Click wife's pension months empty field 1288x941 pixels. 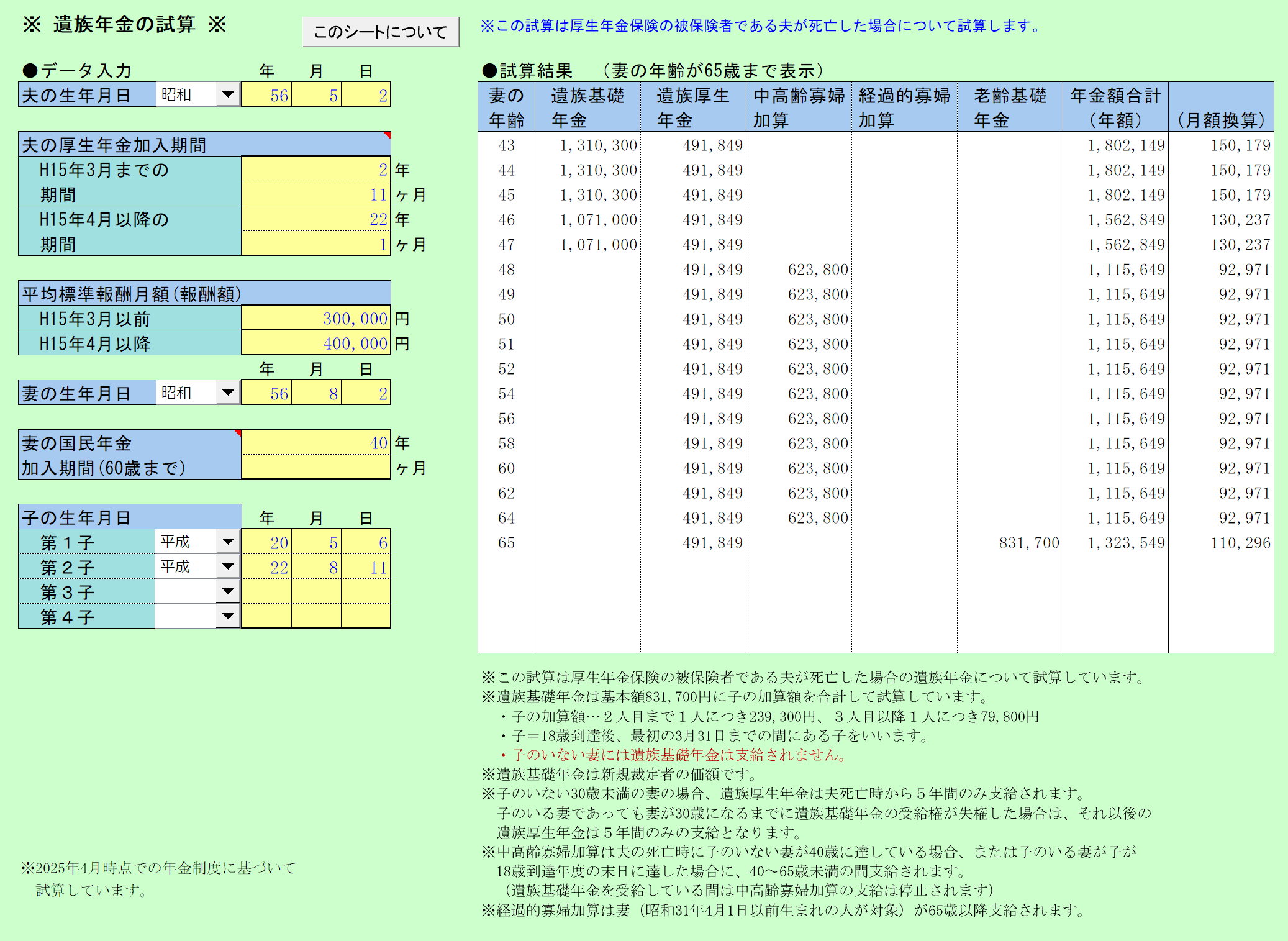315,468
